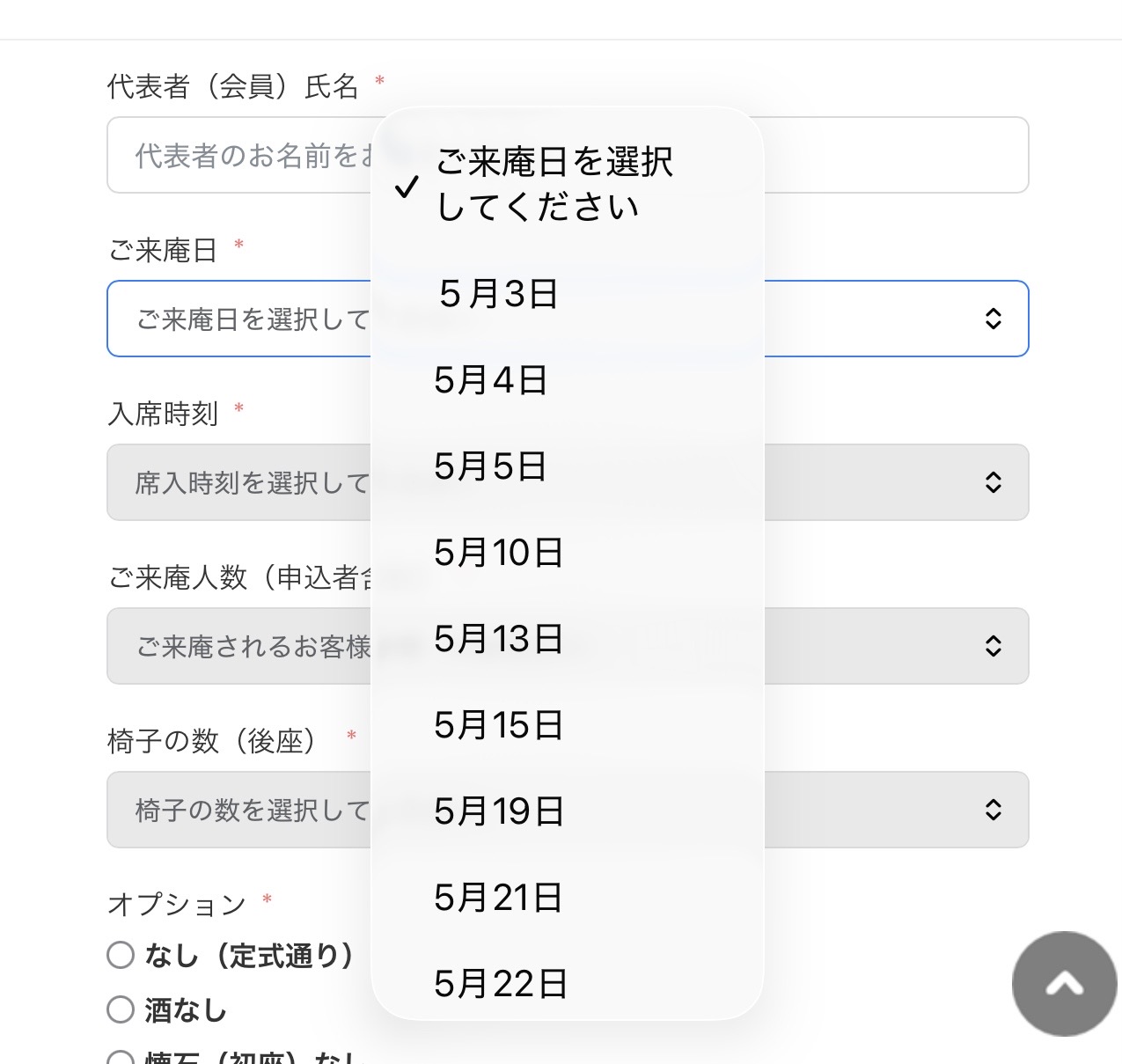Choose 5月22日 from the date list
This screenshot has height=1064, width=1122.
point(500,984)
